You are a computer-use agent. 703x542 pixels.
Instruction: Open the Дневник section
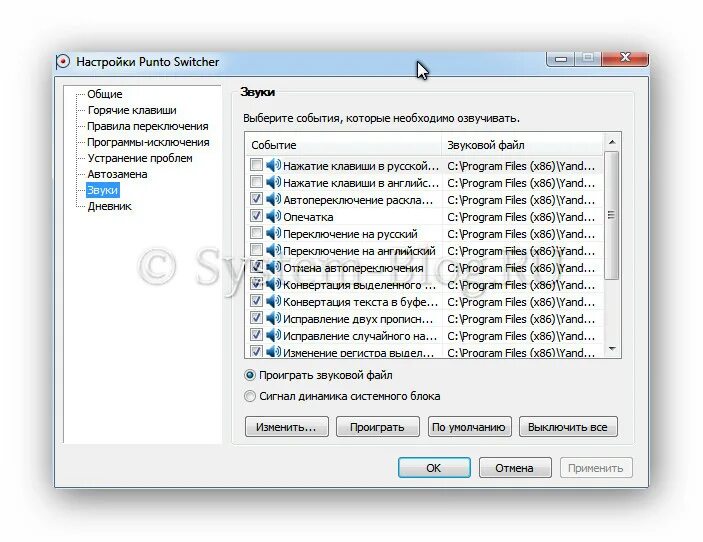click(110, 206)
